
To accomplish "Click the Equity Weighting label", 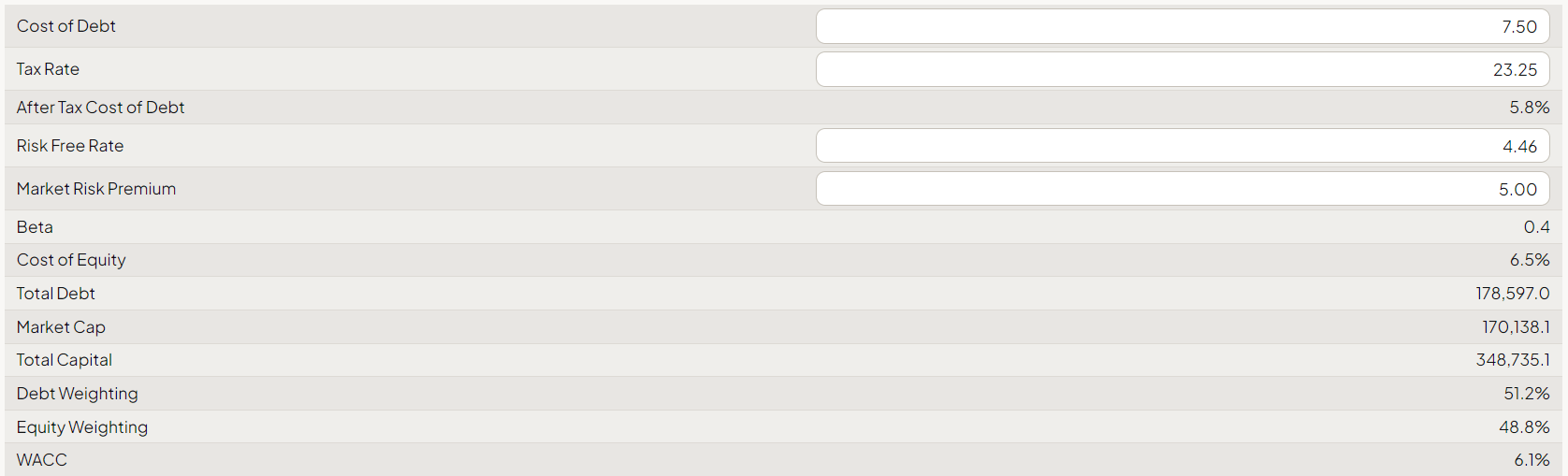I will click(x=82, y=427).
